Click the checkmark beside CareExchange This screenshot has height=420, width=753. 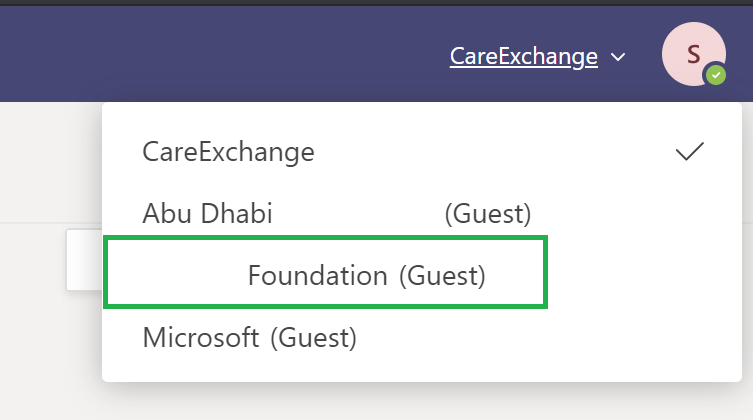click(x=690, y=152)
